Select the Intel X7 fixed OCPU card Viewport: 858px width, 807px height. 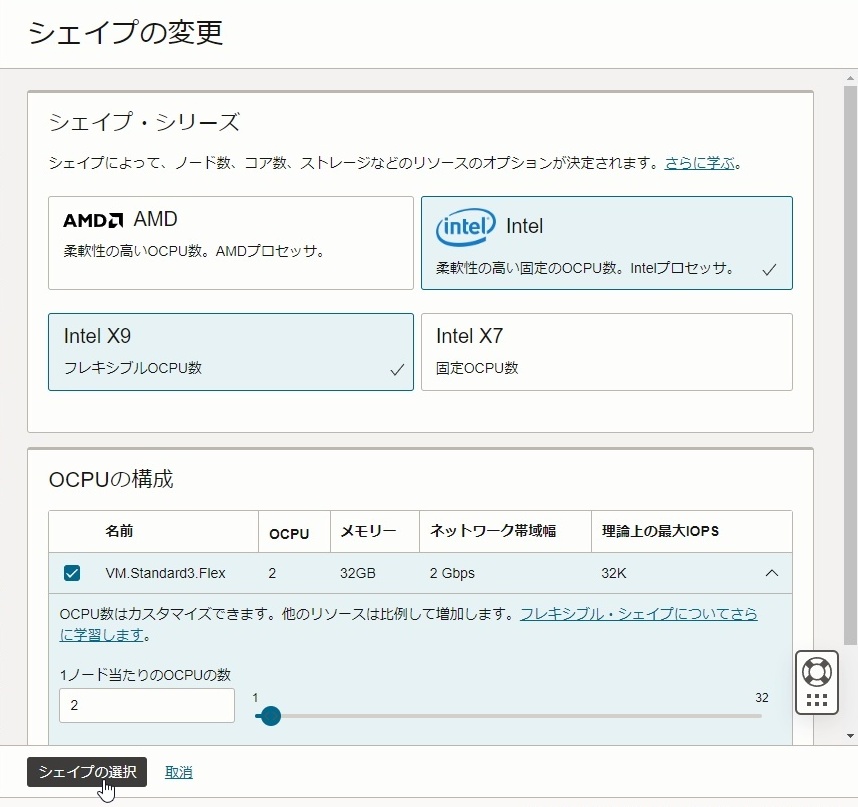tap(606, 351)
